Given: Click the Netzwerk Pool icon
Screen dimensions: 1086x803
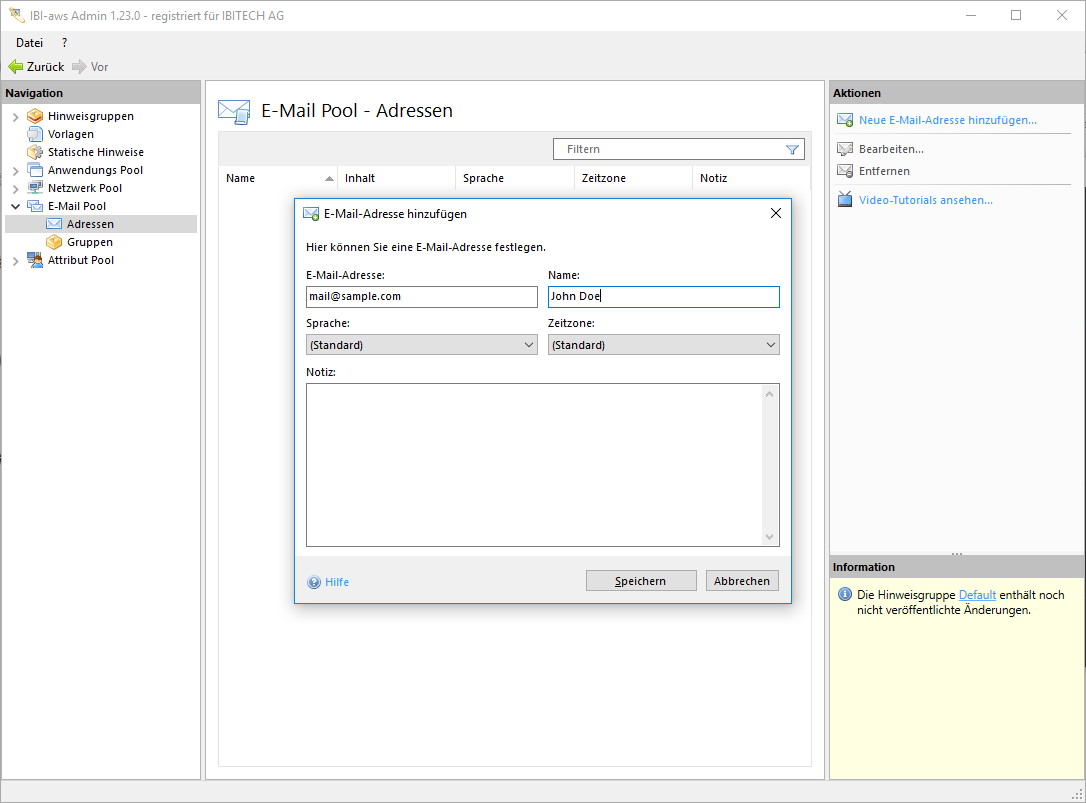Looking at the screenshot, I should 35,188.
